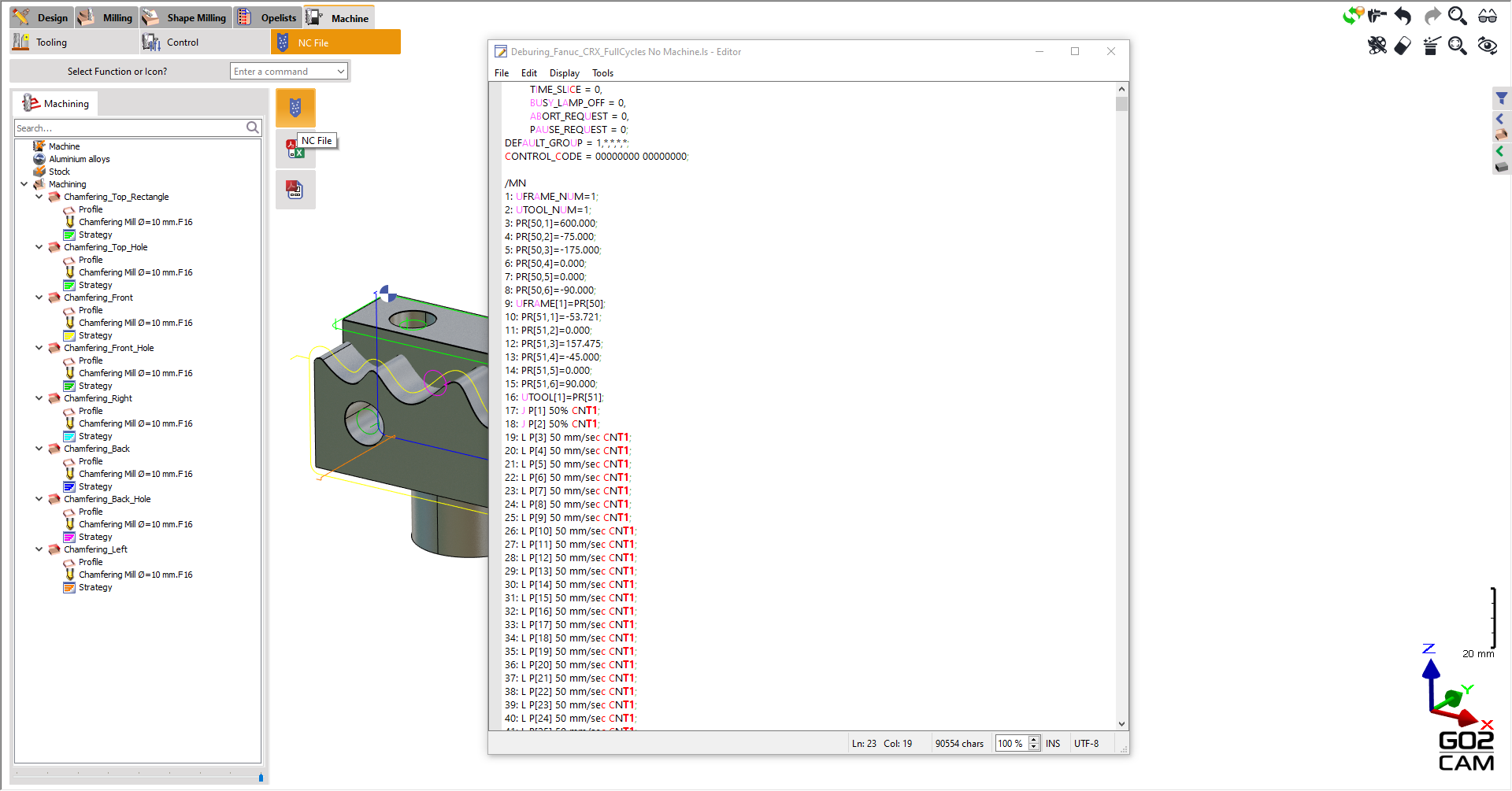1512x791 pixels.
Task: Toggle the rotating eye view icon
Action: (1487, 46)
